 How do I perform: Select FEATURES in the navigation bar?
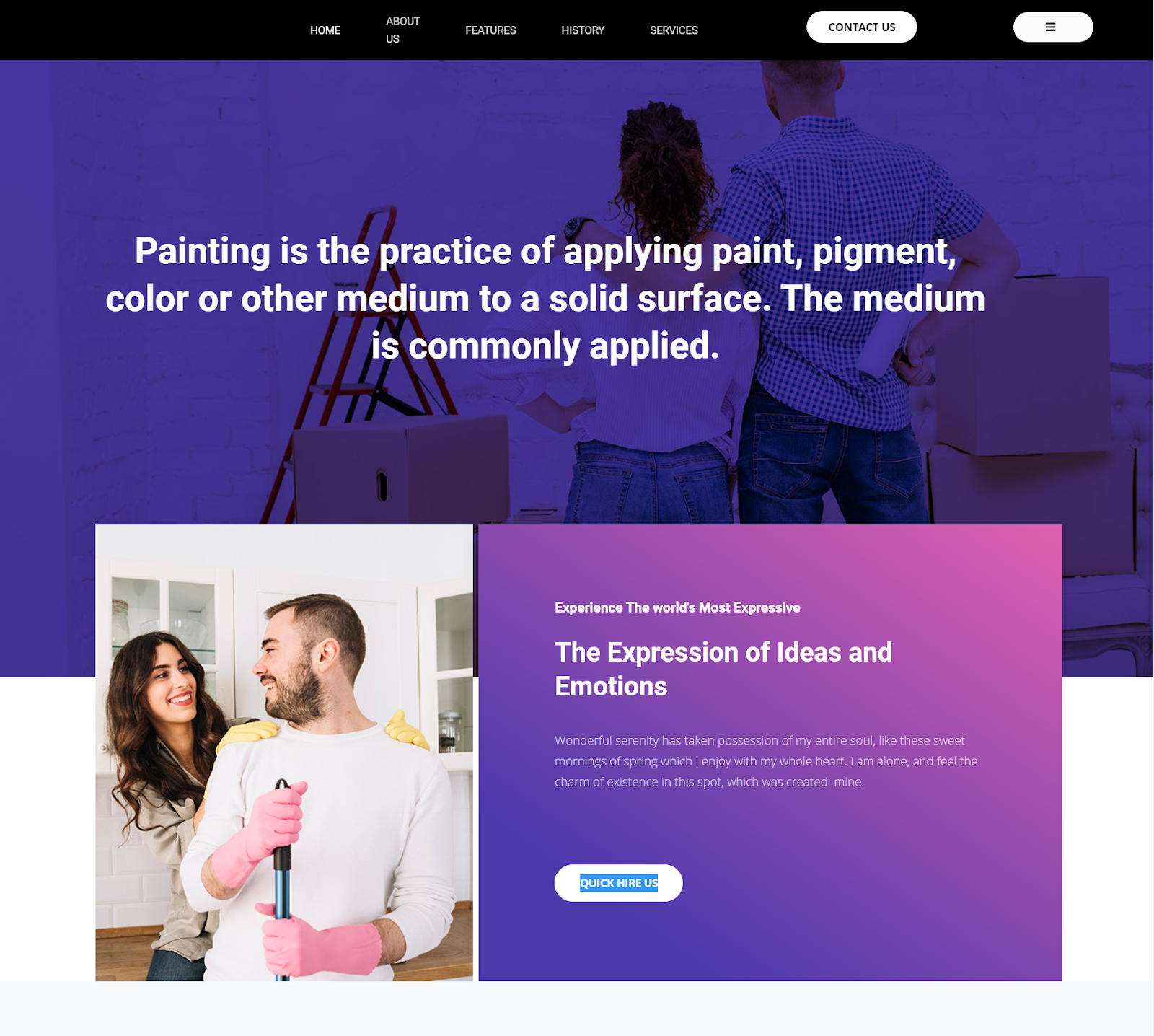[x=490, y=30]
